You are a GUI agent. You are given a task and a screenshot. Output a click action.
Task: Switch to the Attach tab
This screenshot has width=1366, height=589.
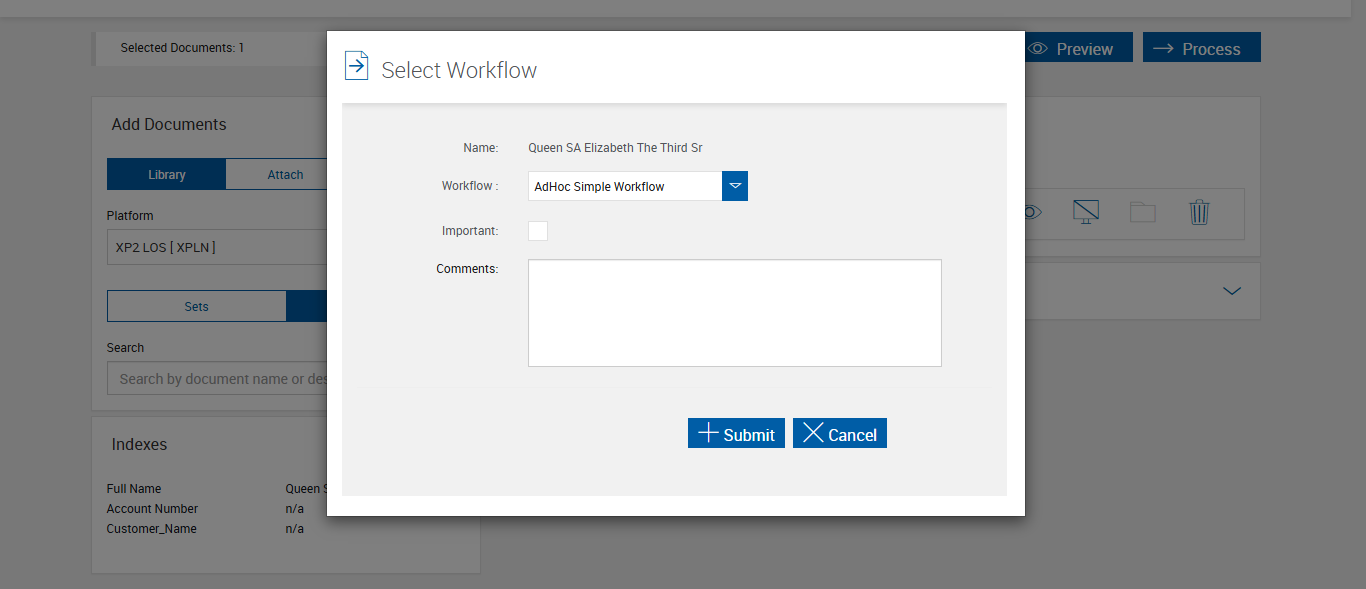point(285,174)
